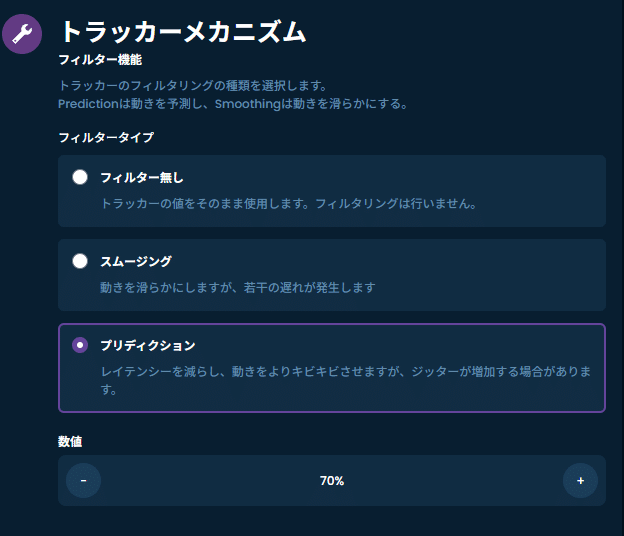Click the 70% value display

point(332,481)
